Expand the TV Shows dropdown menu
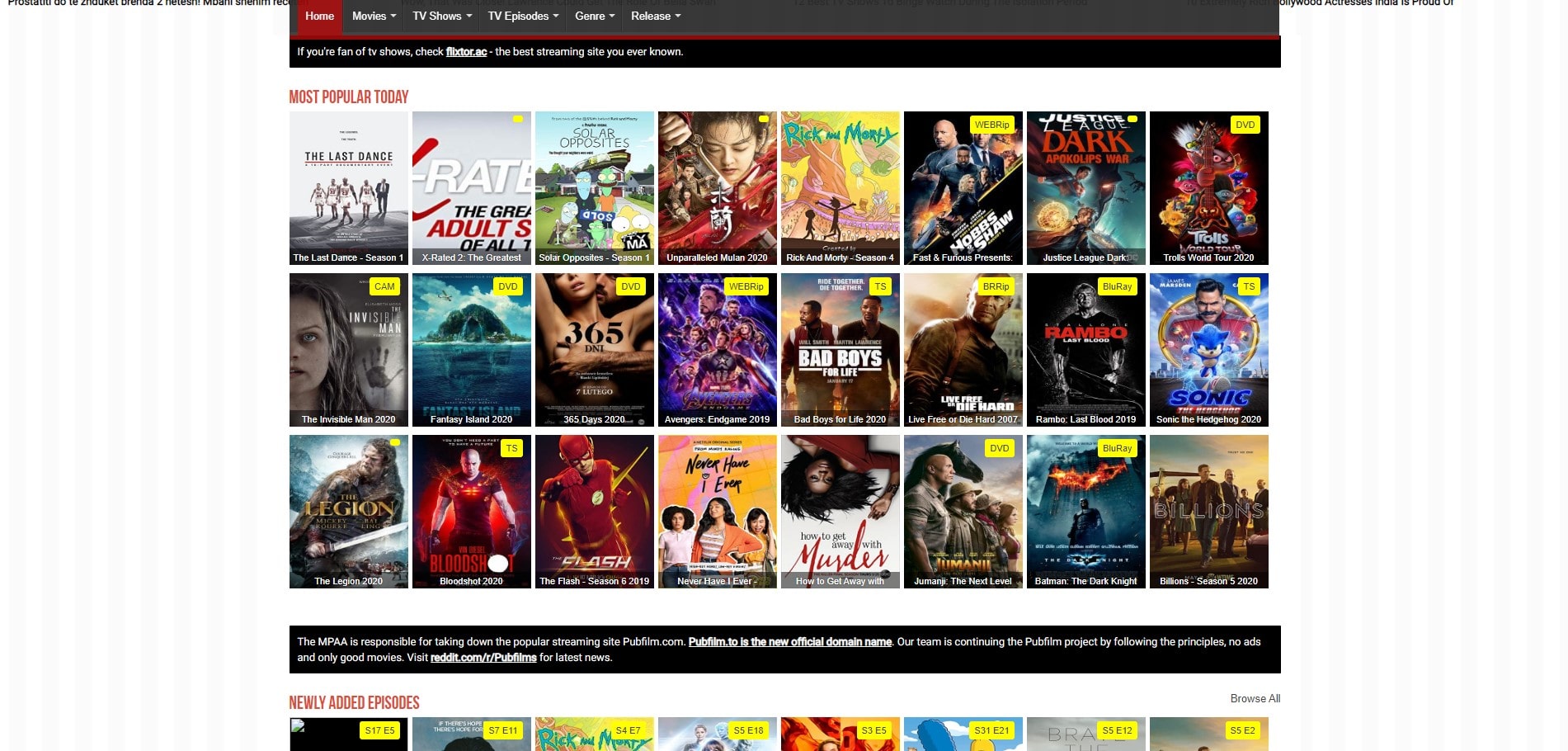Viewport: 1568px width, 751px height. pyautogui.click(x=442, y=16)
